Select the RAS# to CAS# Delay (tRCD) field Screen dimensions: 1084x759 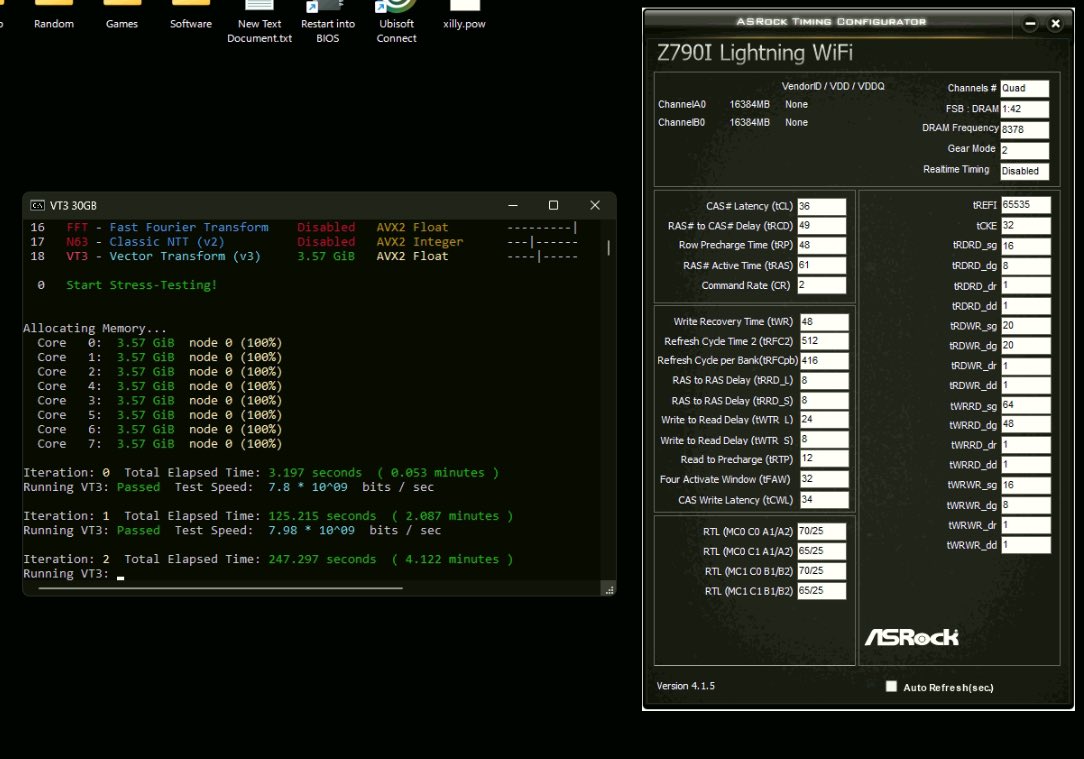(821, 226)
